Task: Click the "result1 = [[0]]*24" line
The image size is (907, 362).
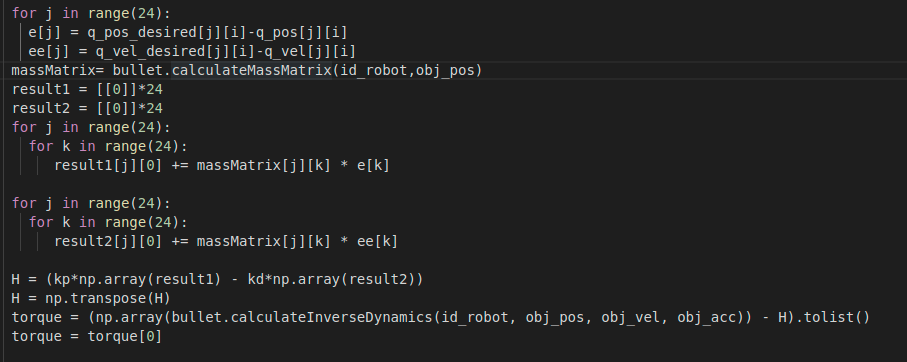Action: coord(87,89)
